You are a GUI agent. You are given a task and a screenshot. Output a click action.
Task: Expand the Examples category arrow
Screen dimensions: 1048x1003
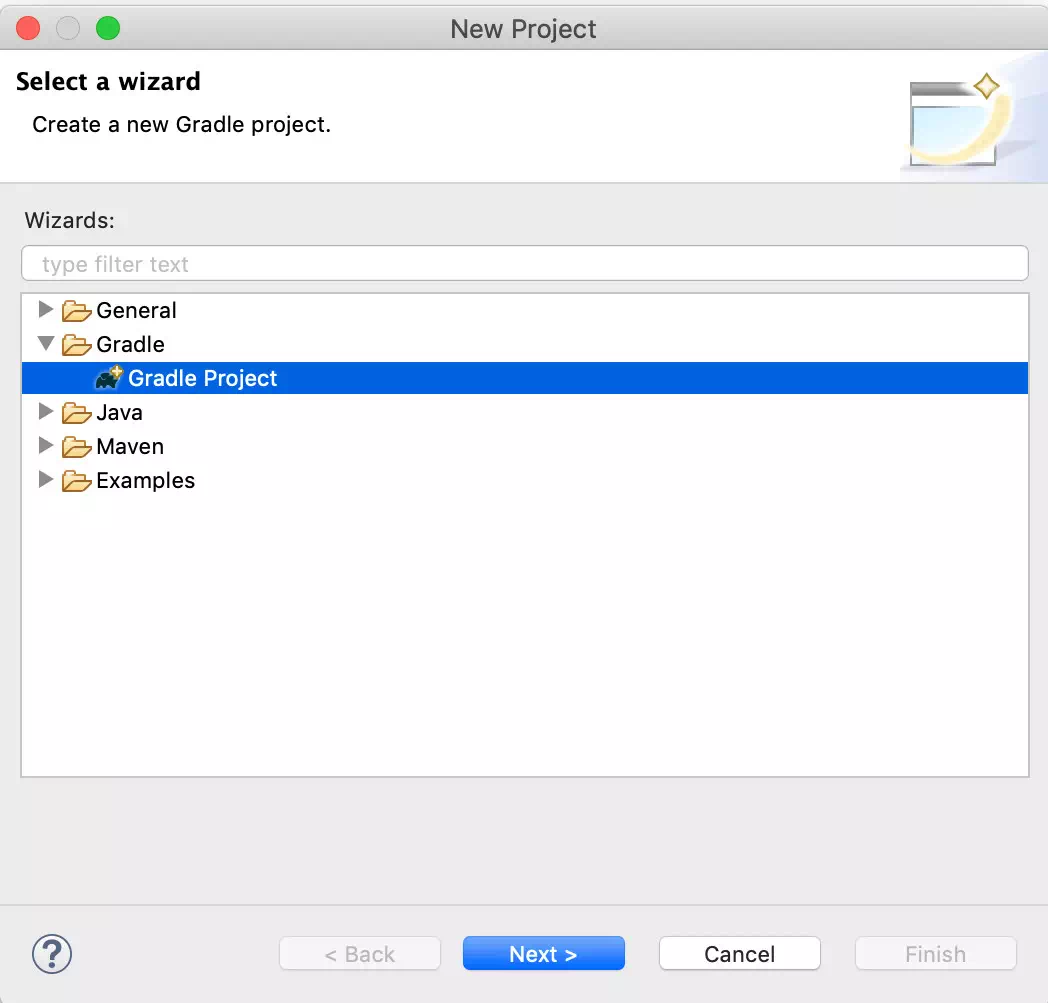point(45,479)
